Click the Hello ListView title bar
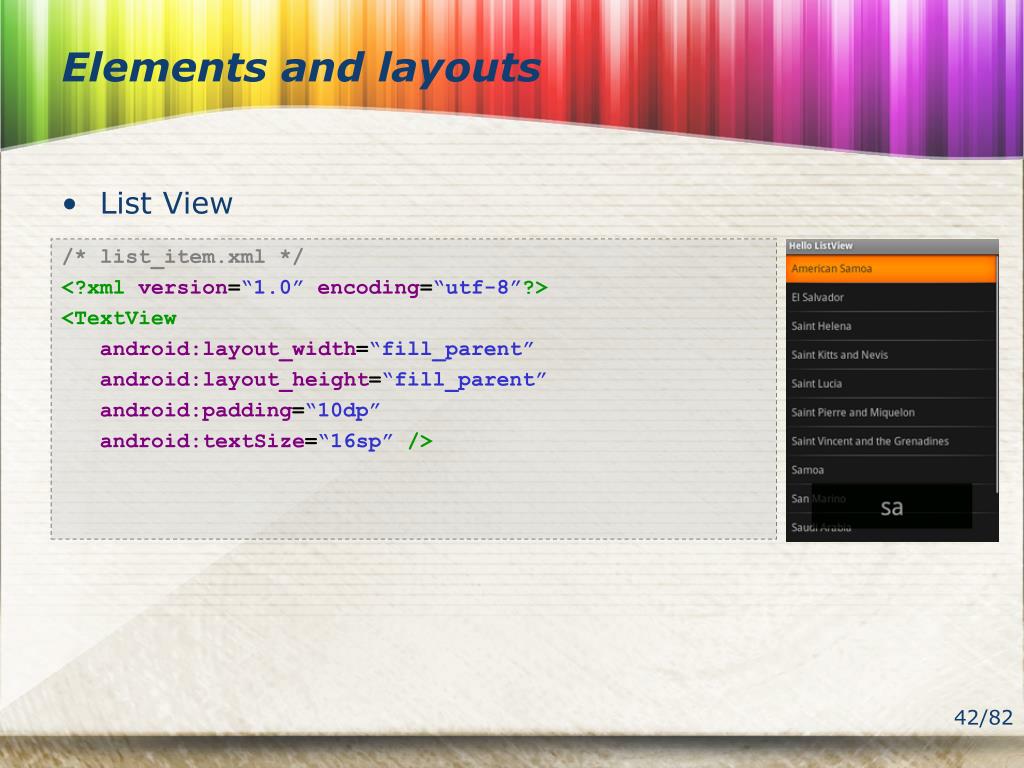1024x768 pixels. [x=892, y=246]
